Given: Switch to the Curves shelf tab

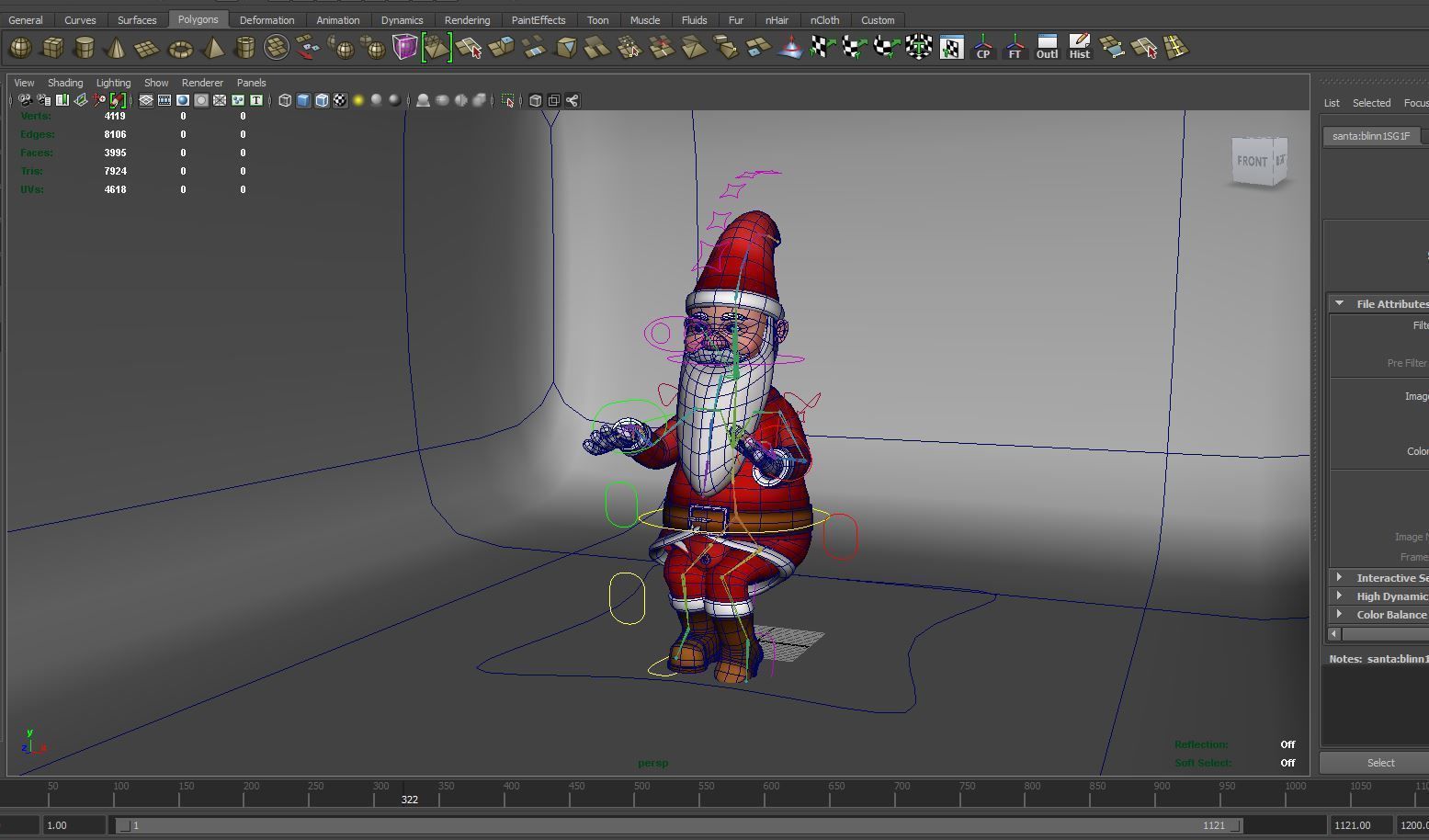Looking at the screenshot, I should (x=80, y=19).
